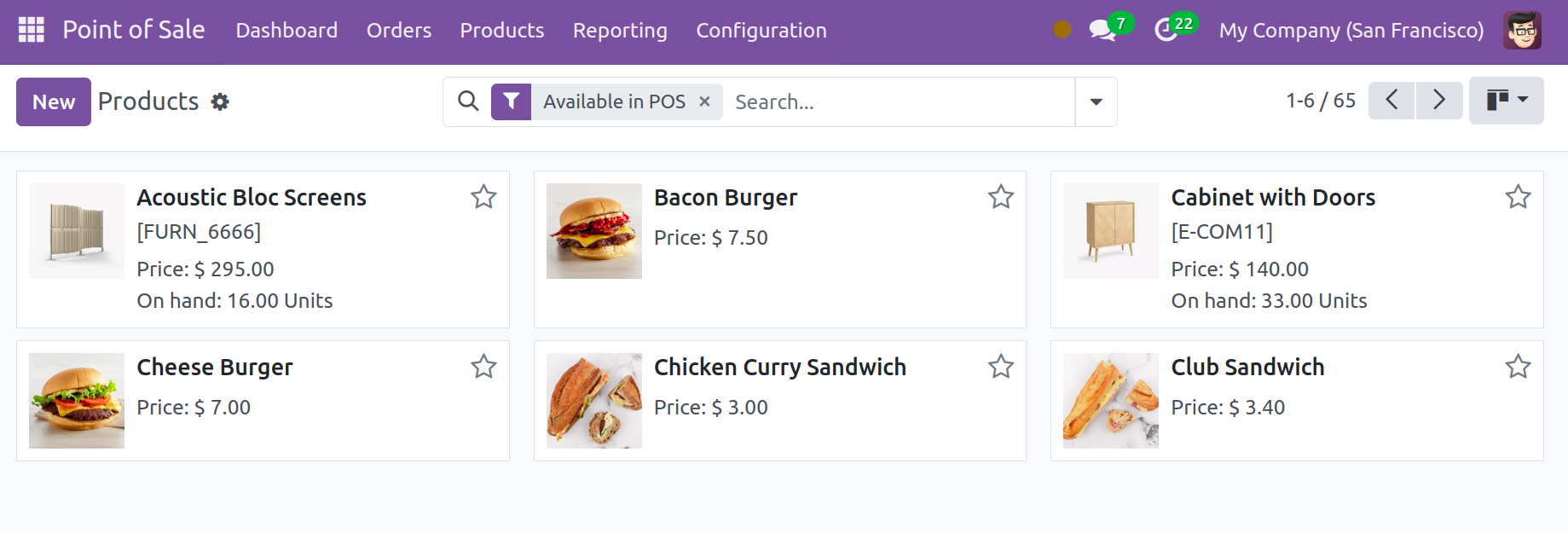Expand the search options dropdown arrow
The image size is (1568, 533).
[x=1096, y=102]
